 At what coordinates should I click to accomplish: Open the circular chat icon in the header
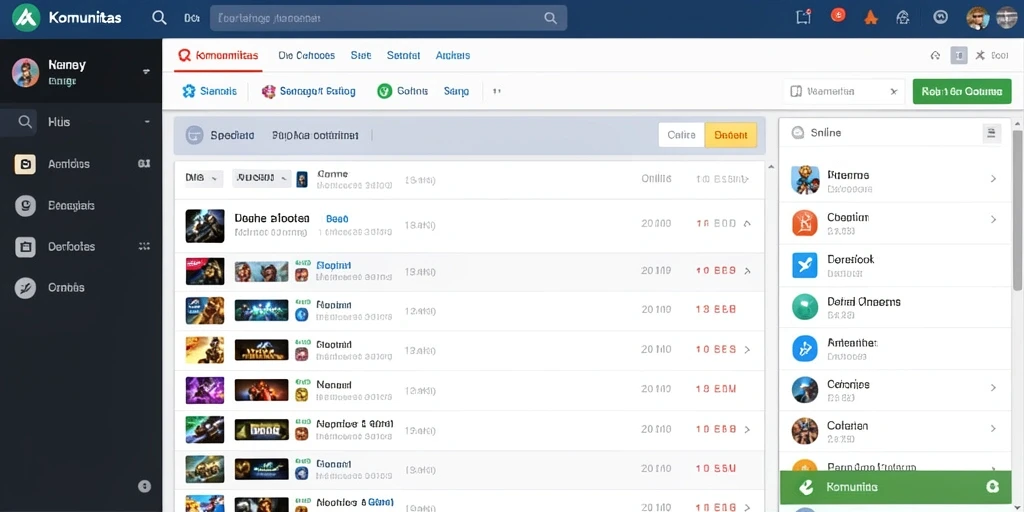pos(940,18)
